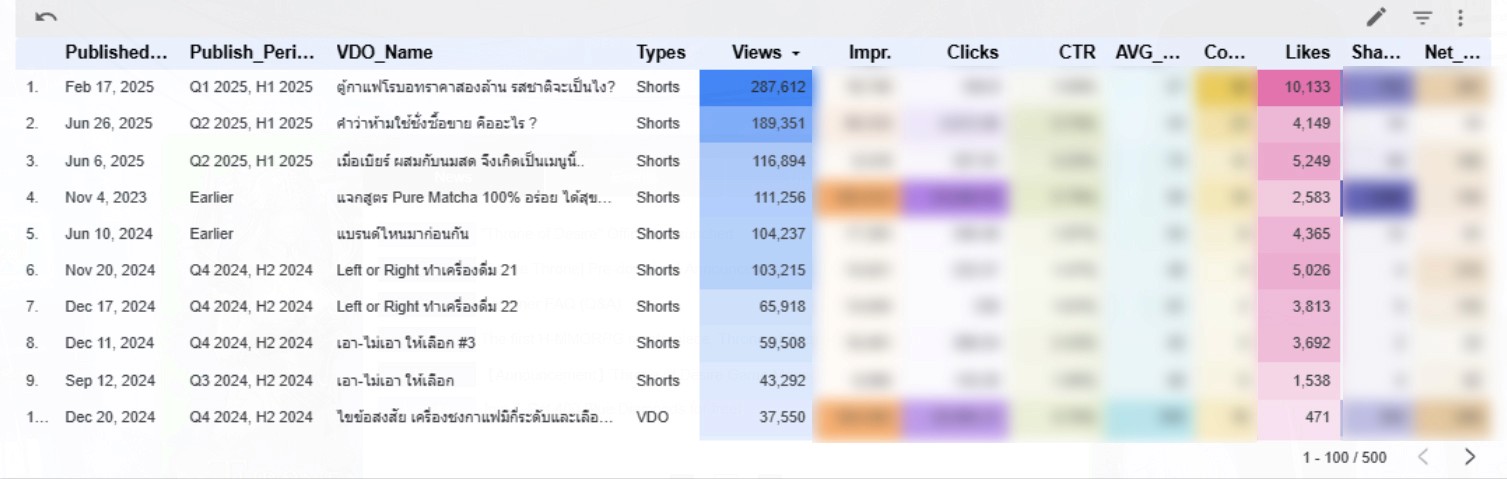The height and width of the screenshot is (479, 1507).
Task: Open the three-dot more options menu
Action: pyautogui.click(x=1460, y=17)
